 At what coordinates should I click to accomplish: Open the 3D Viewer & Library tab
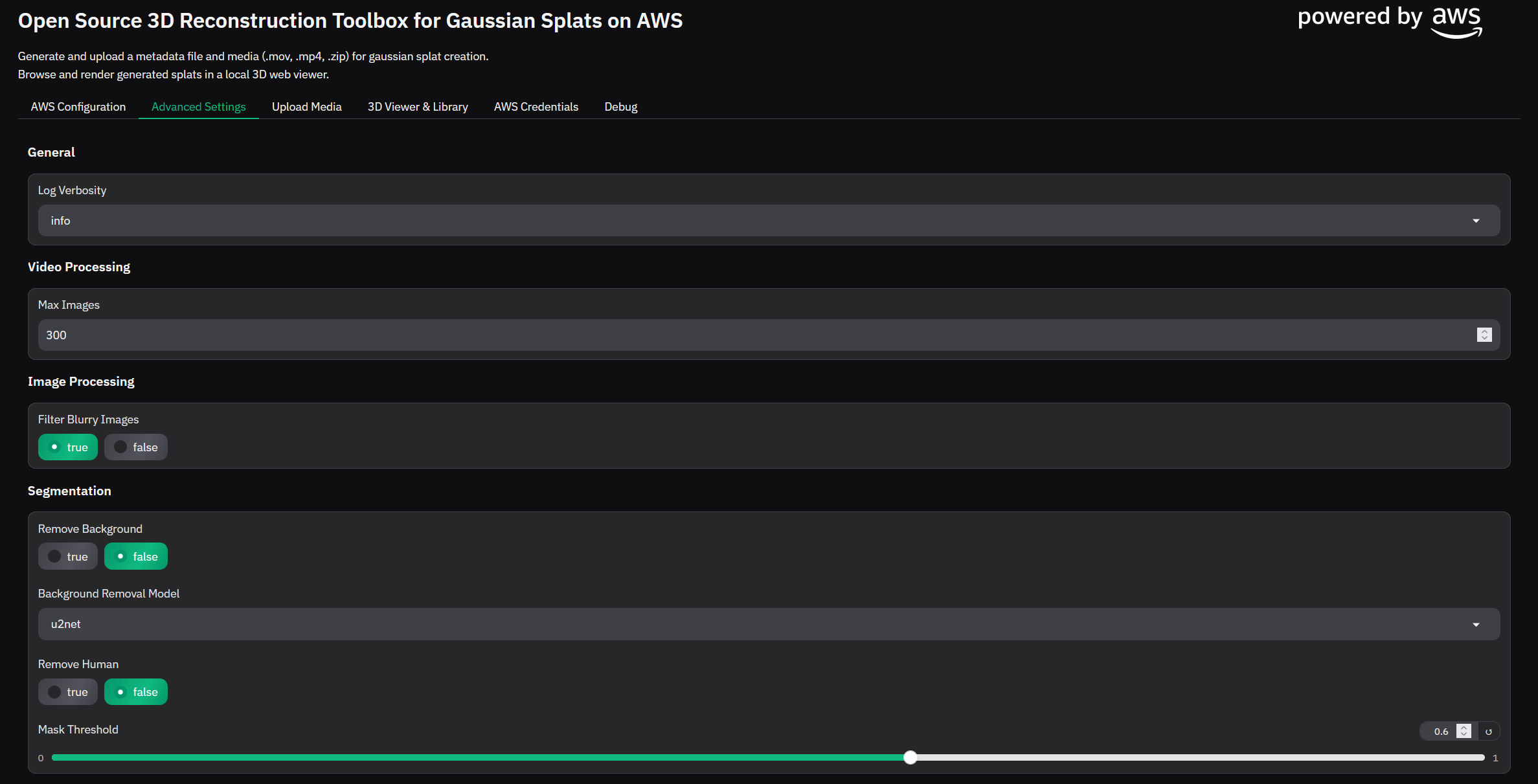pos(418,107)
